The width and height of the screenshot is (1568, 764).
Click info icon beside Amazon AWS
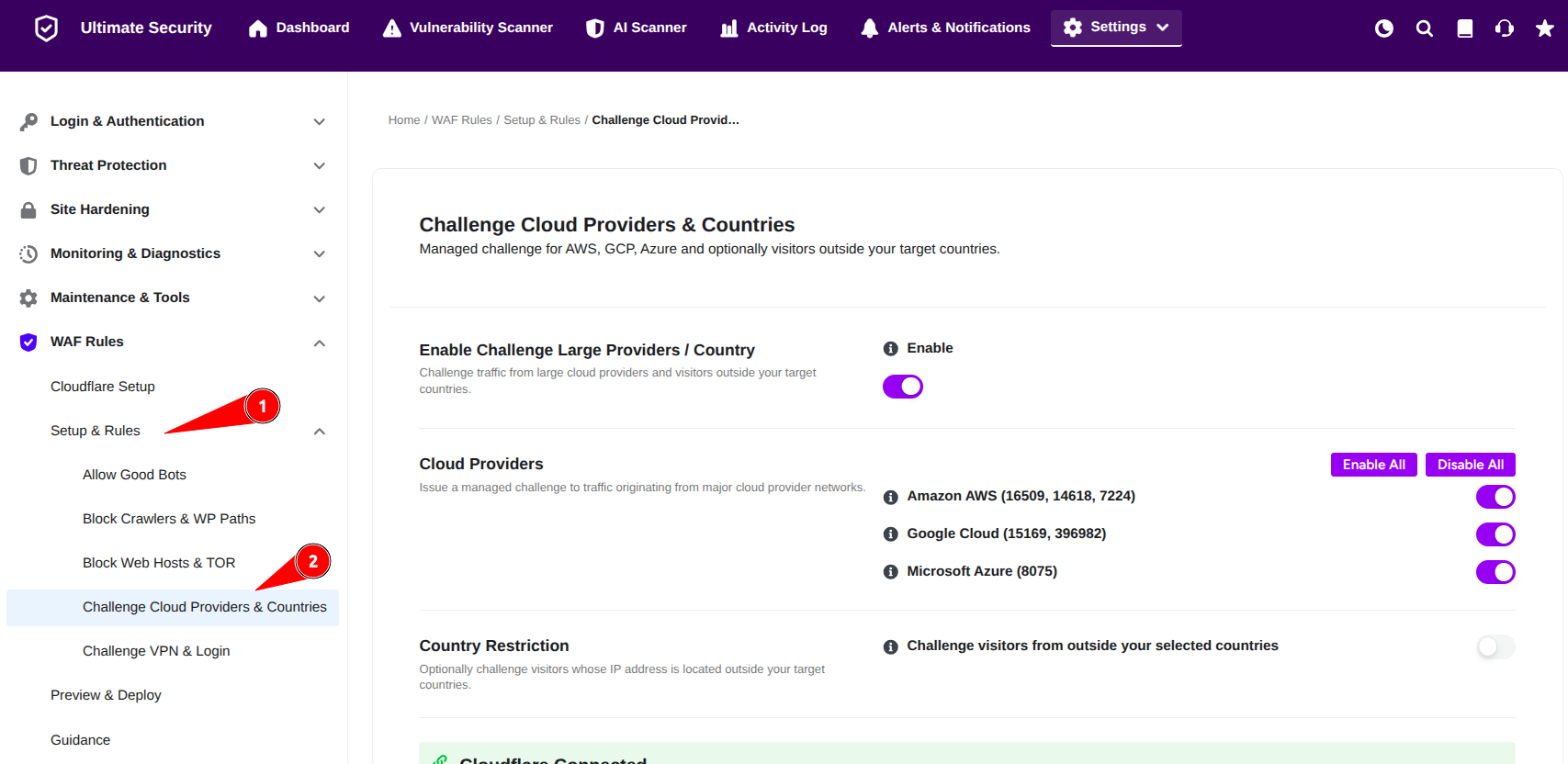tap(890, 497)
